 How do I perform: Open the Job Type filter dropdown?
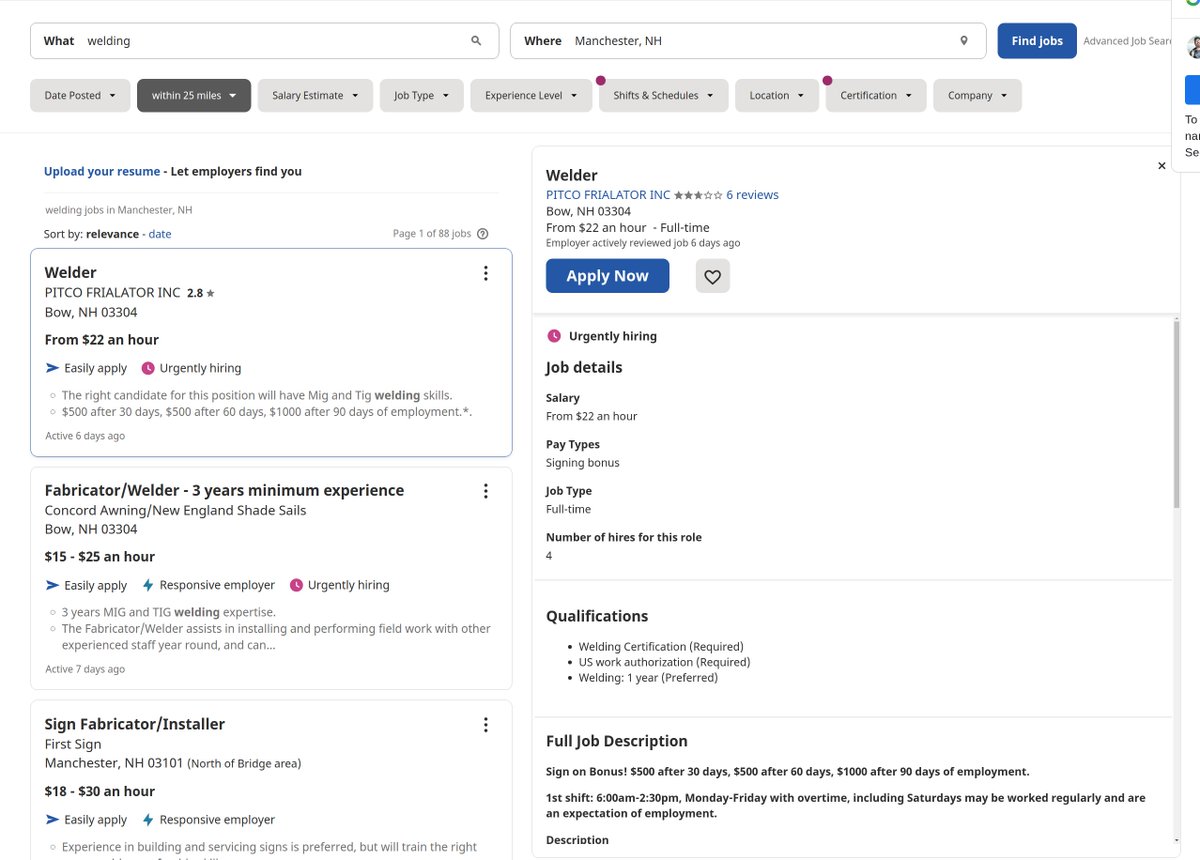coord(421,96)
